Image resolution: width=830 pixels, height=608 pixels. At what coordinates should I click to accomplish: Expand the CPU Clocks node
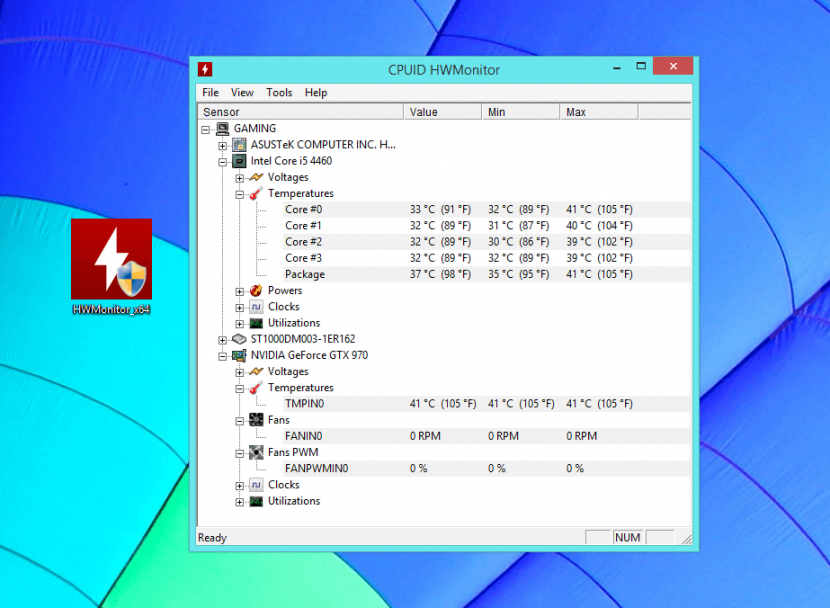tap(240, 307)
